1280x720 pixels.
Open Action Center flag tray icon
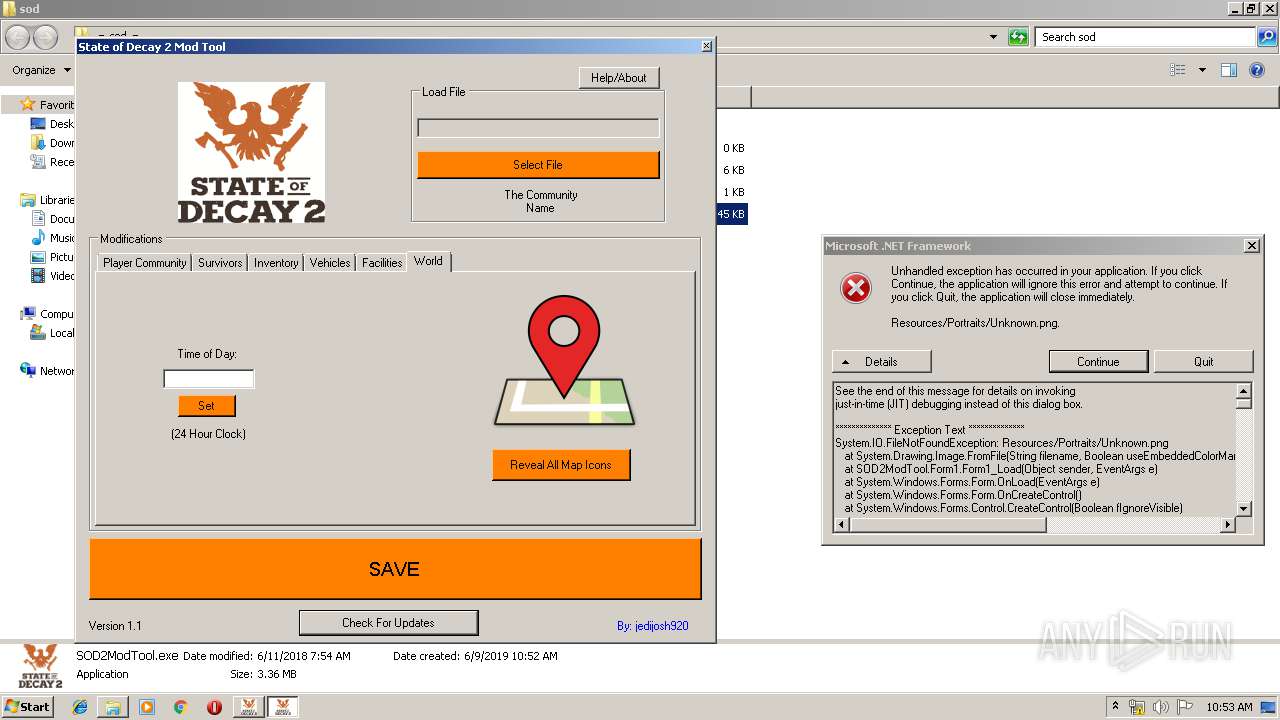click(x=1185, y=707)
